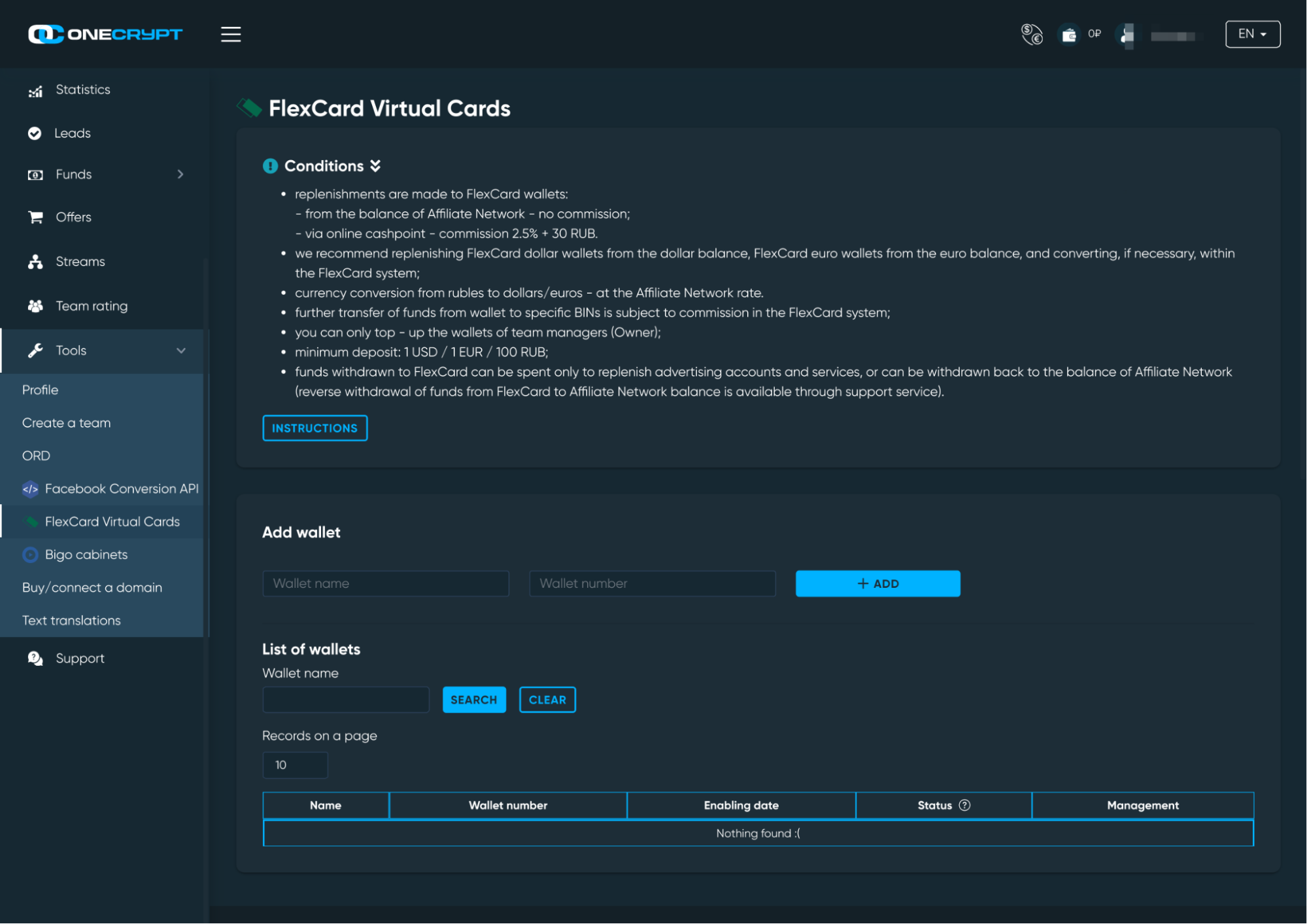1307x924 pixels.
Task: Collapse the Conditions double chevron
Action: (375, 166)
